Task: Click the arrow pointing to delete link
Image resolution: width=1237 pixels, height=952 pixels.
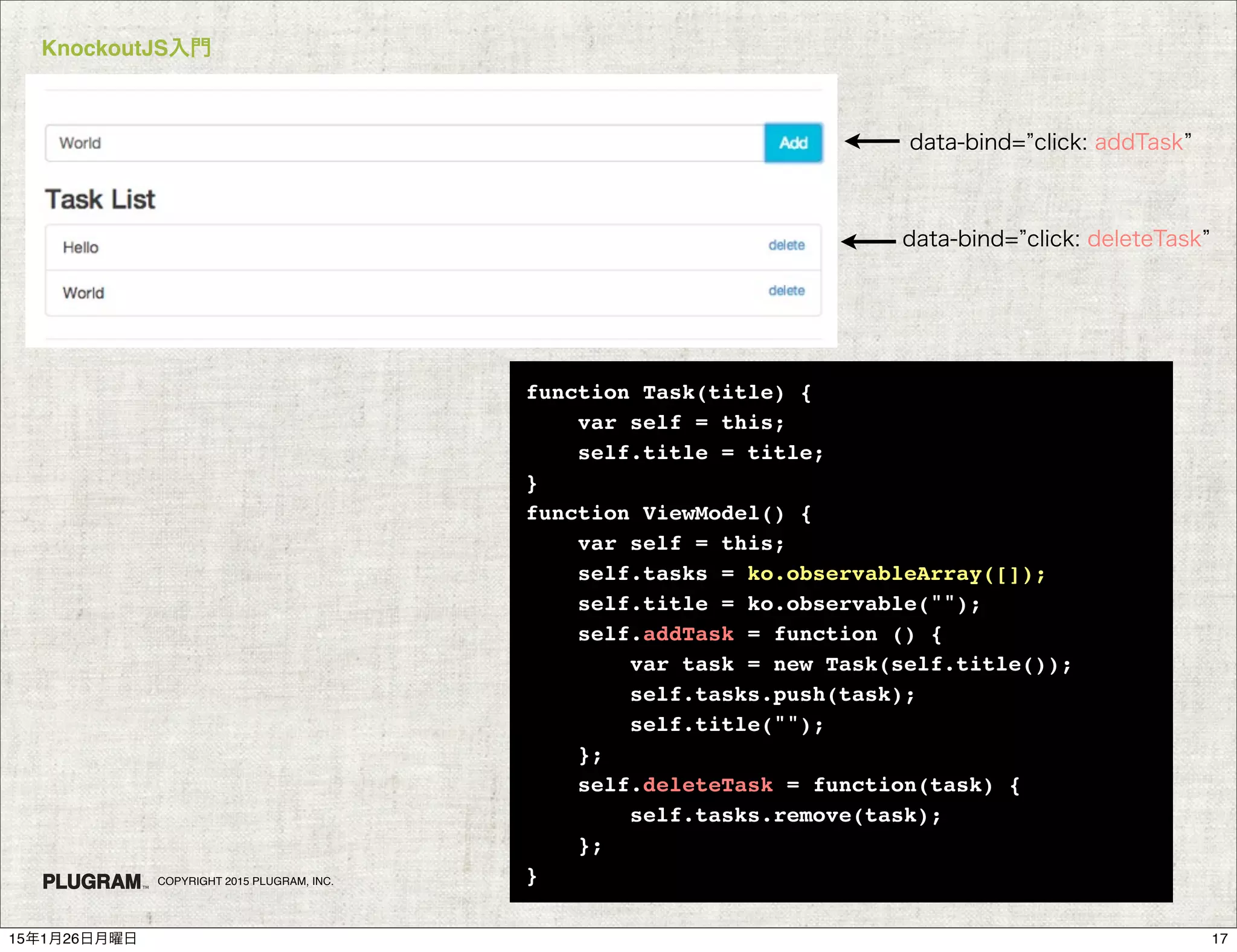Action: coord(869,241)
